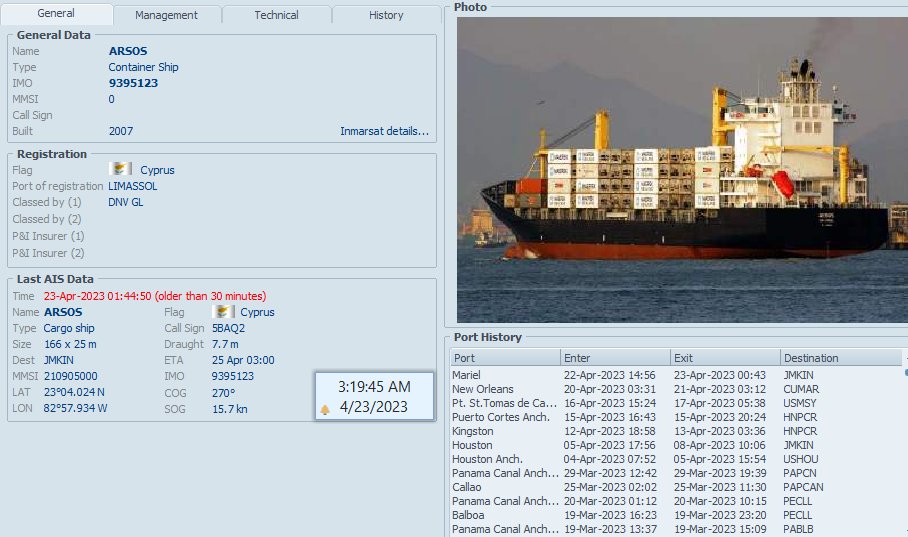Screen dimensions: 908x537
Task: Select the Houston port row
Action: [676, 445]
